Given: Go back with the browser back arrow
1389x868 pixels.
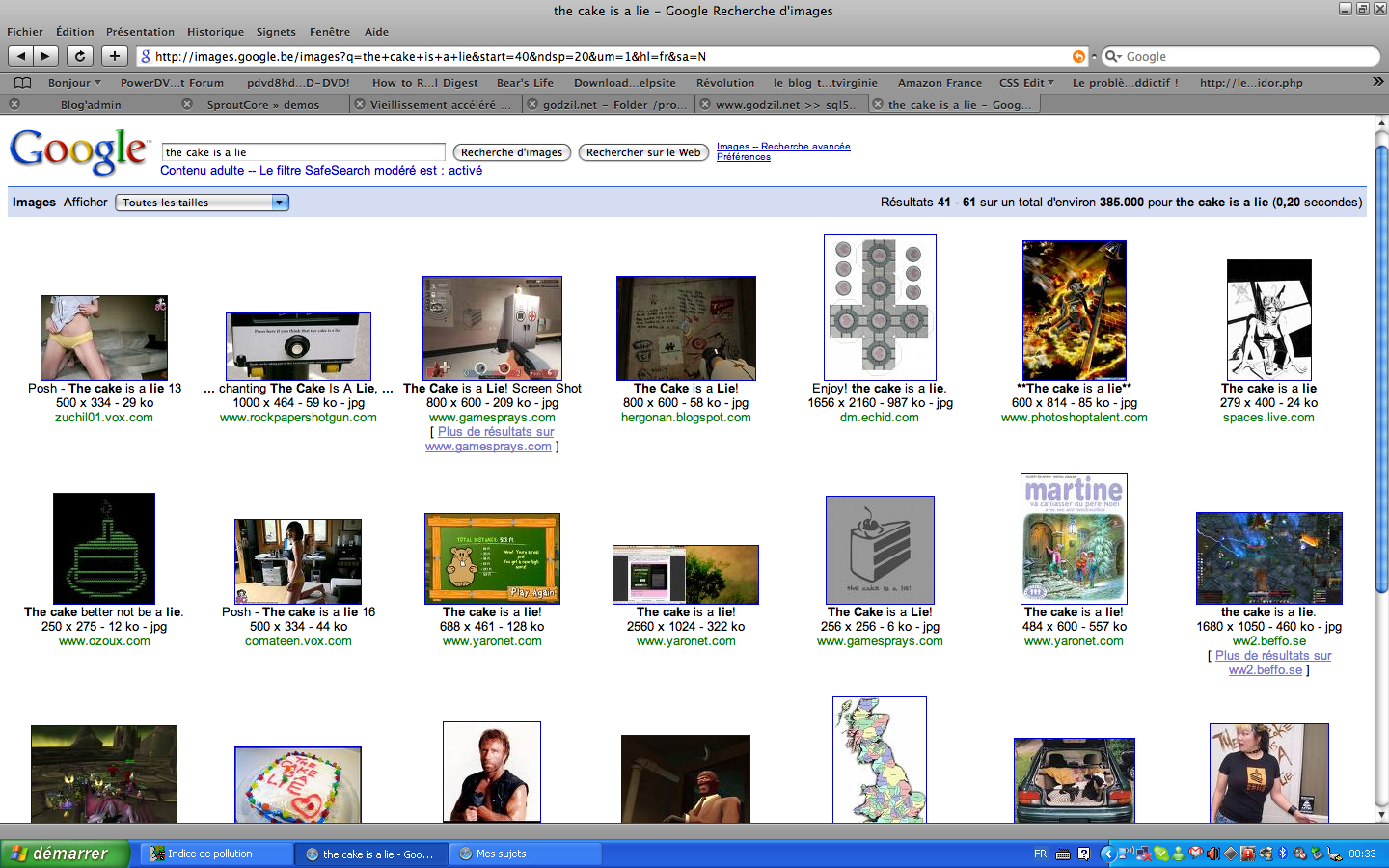Looking at the screenshot, I should click(20, 56).
